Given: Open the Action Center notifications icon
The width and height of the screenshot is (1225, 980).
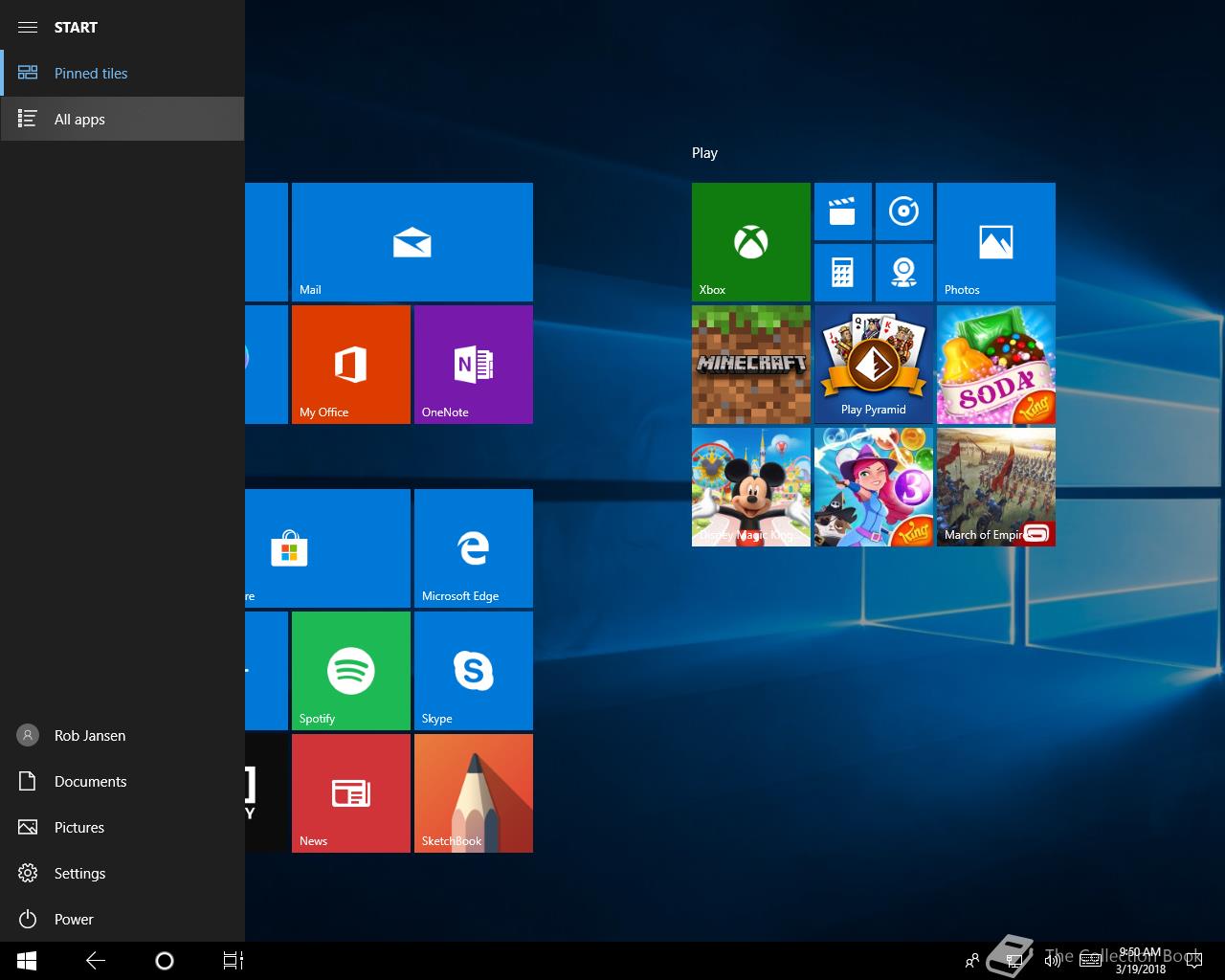Looking at the screenshot, I should (x=1193, y=961).
